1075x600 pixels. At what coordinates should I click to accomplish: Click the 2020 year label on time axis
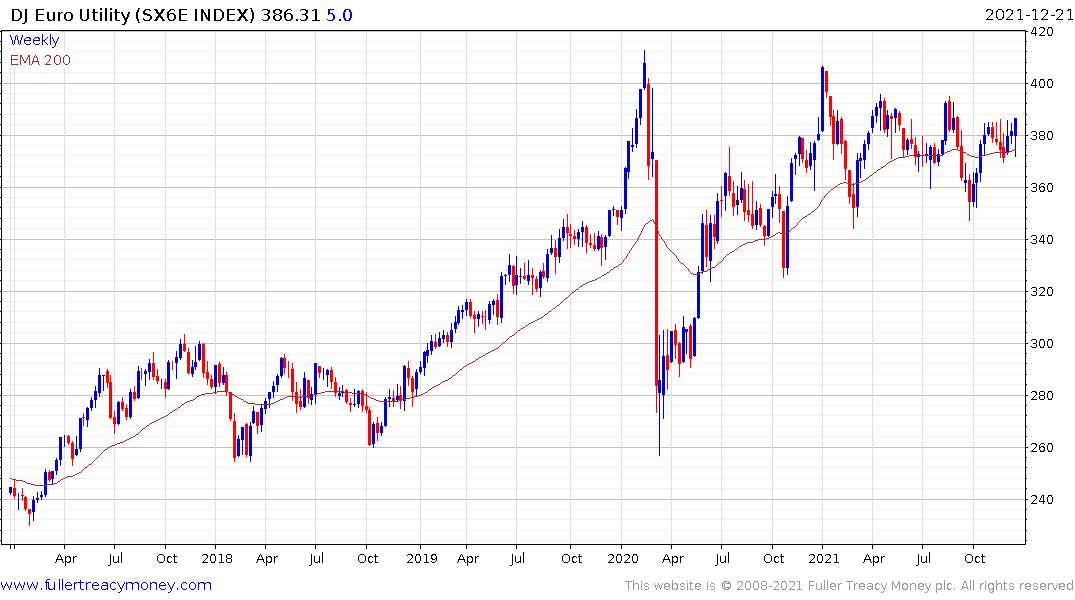pyautogui.click(x=623, y=559)
